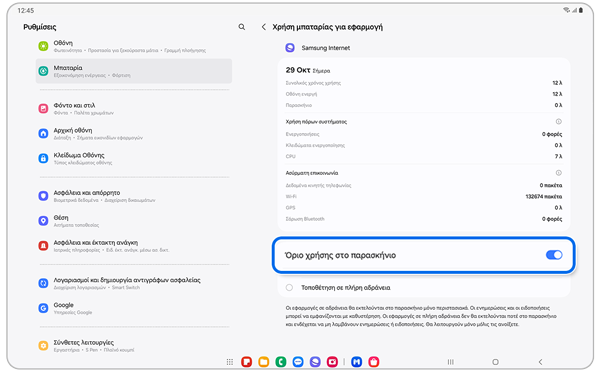Tap the search icon in Ρυθμίσεις

click(241, 27)
